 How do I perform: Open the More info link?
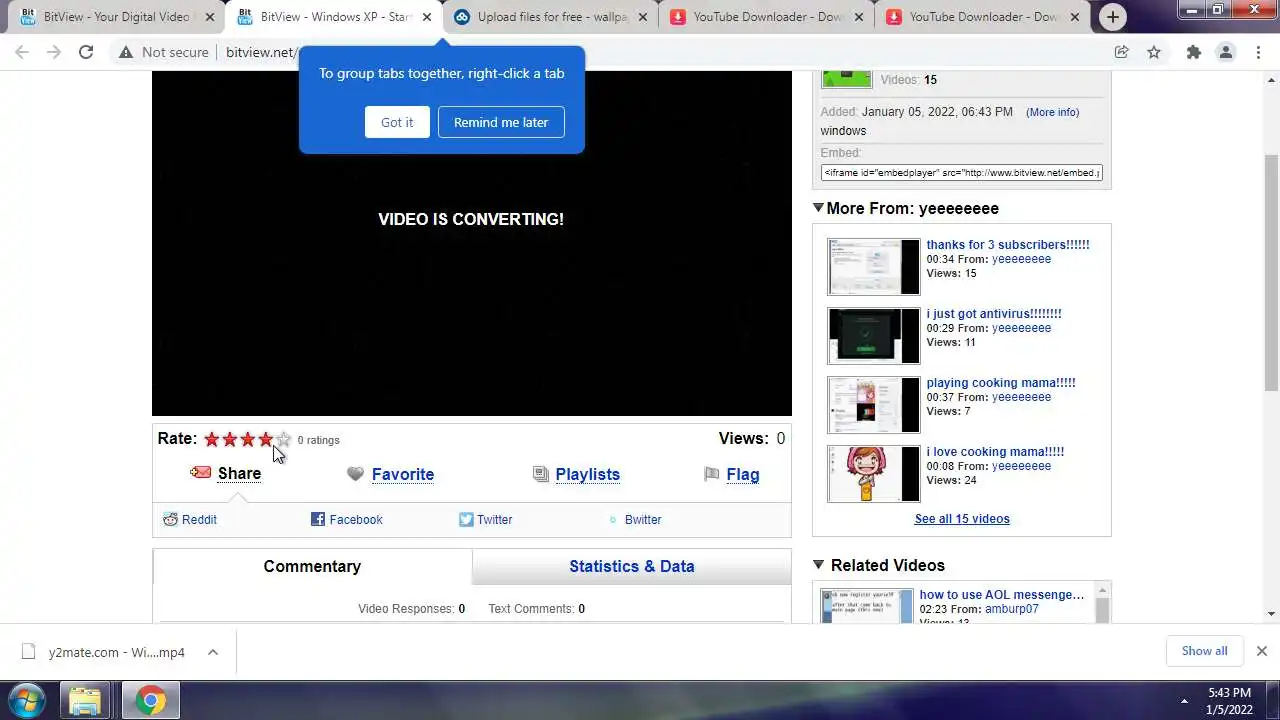[x=1052, y=112]
